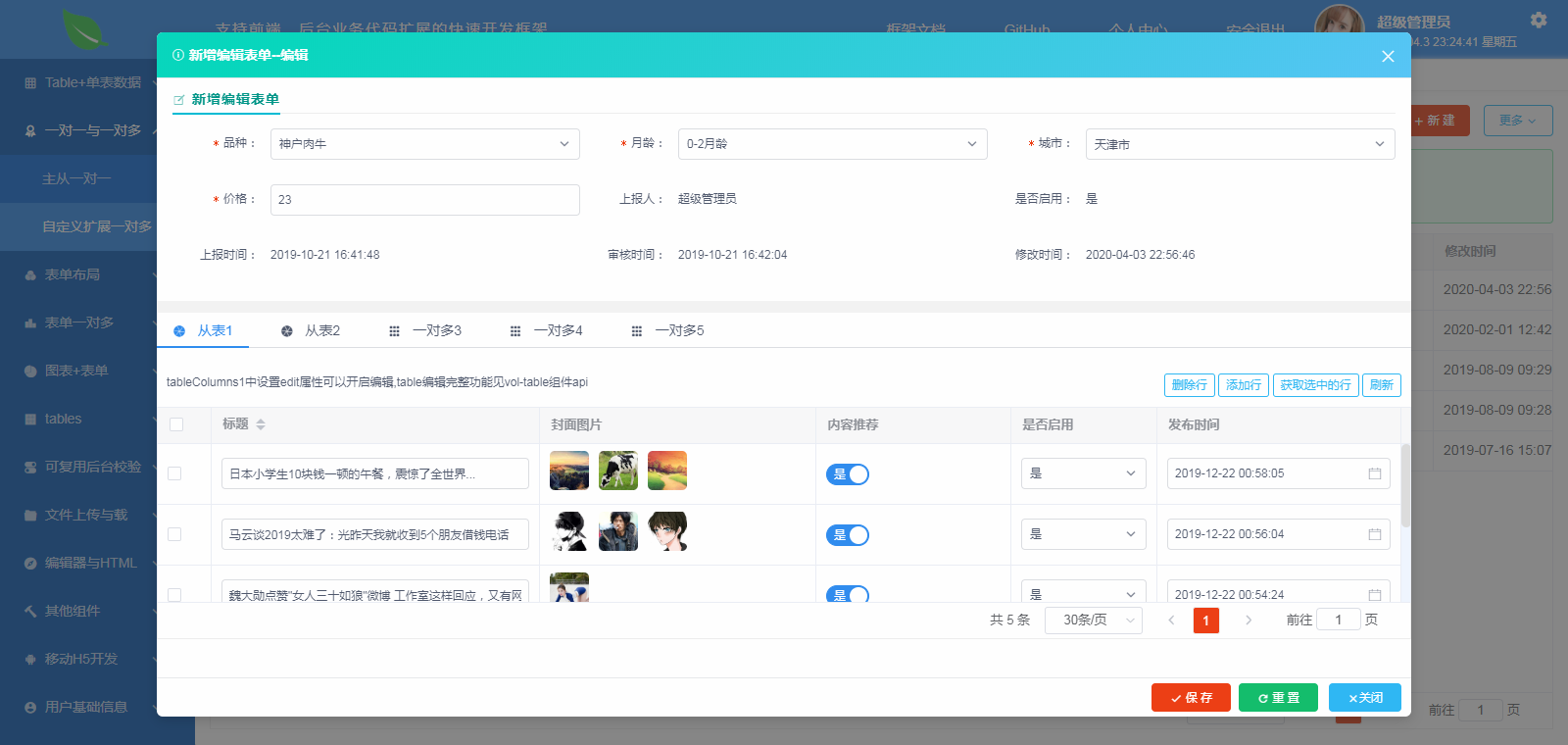Click the 用户基础信息 sidebar icon
Image resolution: width=1568 pixels, height=745 pixels.
[30, 708]
